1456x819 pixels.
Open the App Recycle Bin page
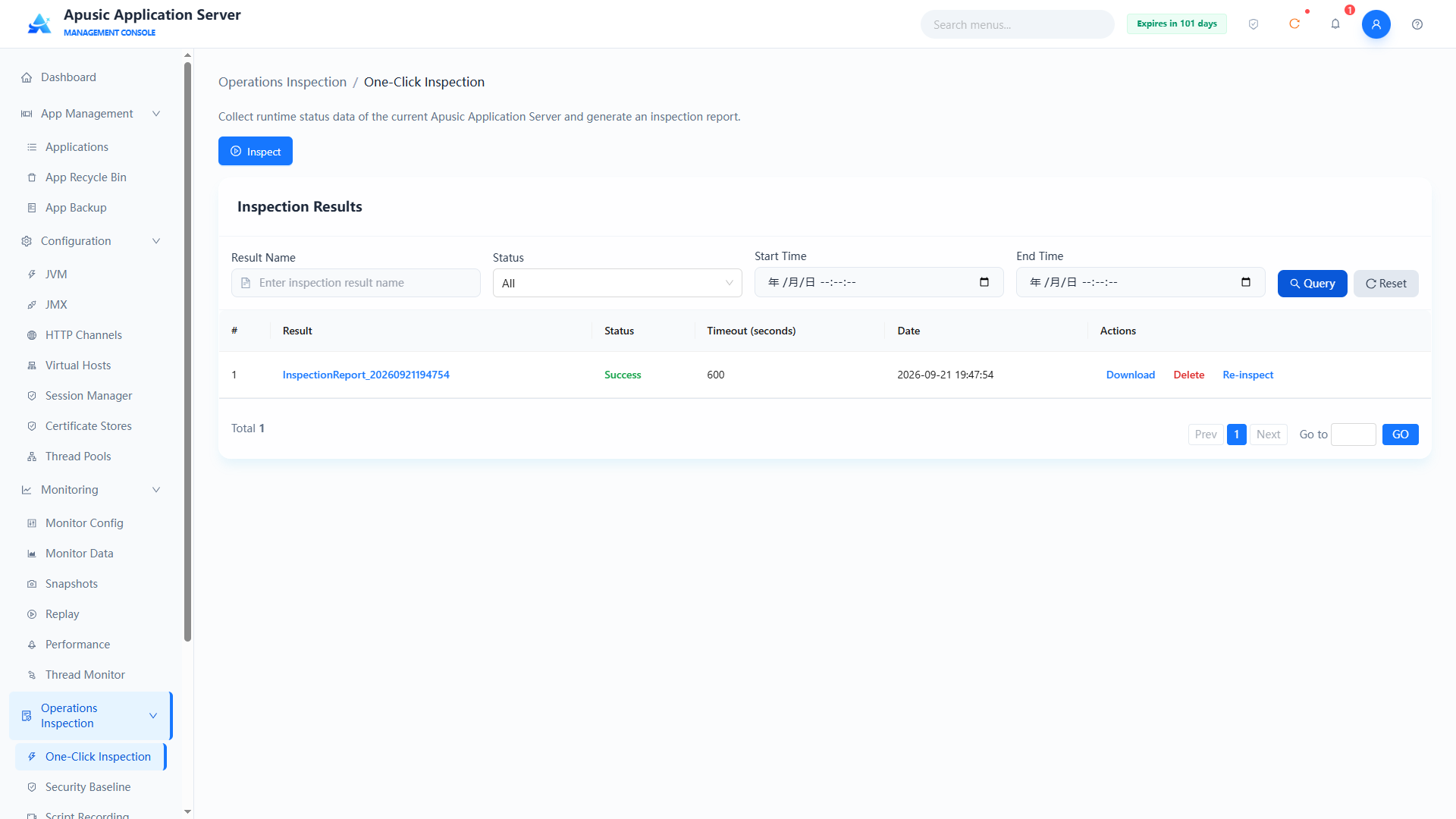pos(91,177)
